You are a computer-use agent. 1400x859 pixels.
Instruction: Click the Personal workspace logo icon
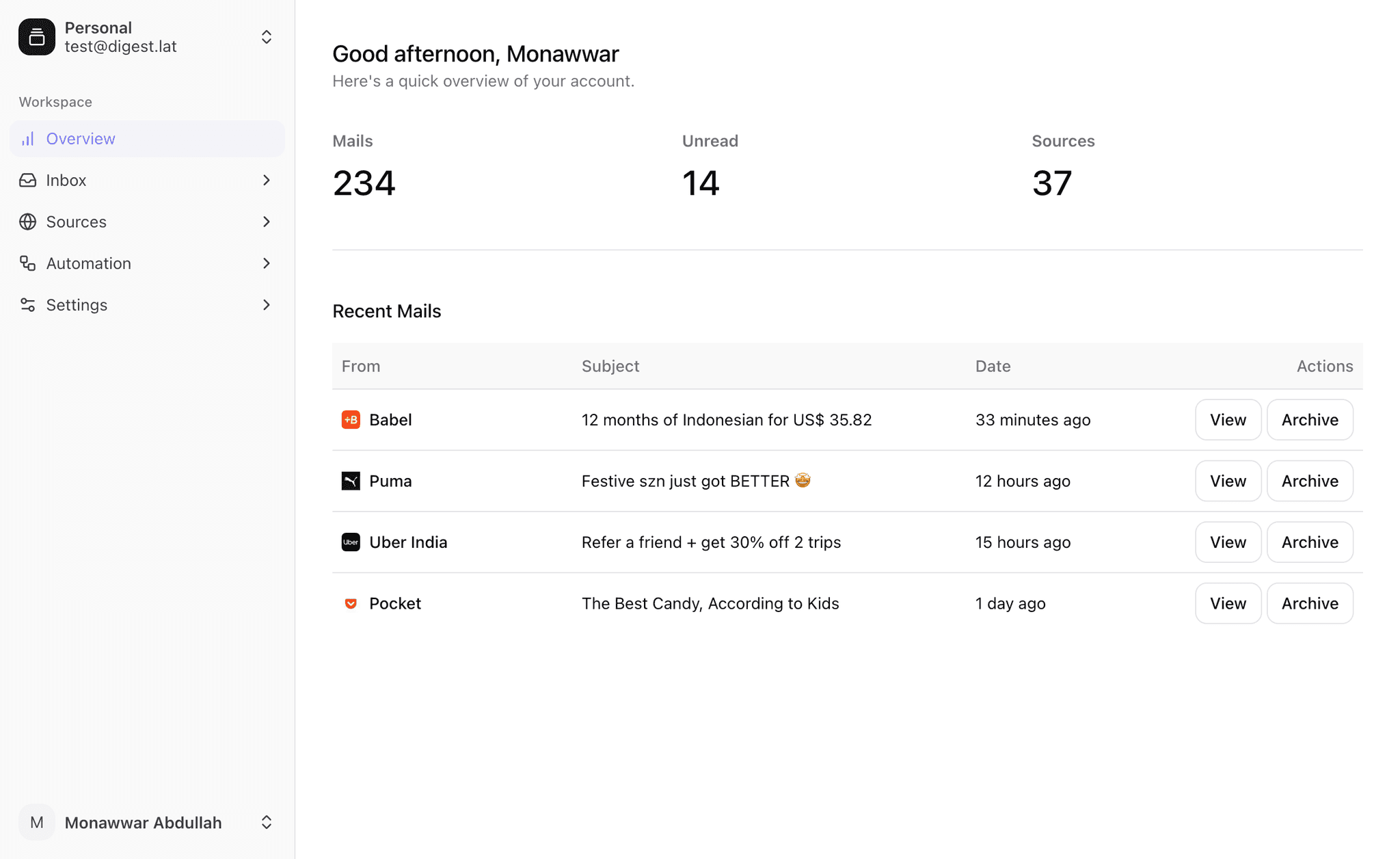coord(37,37)
